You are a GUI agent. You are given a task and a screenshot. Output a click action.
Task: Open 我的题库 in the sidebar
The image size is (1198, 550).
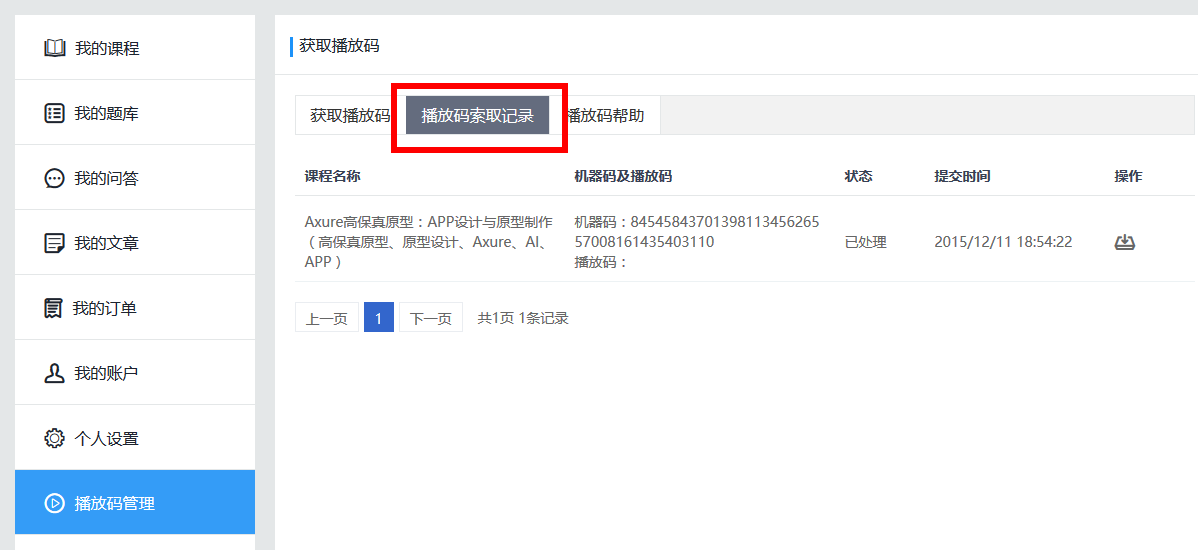[135, 112]
